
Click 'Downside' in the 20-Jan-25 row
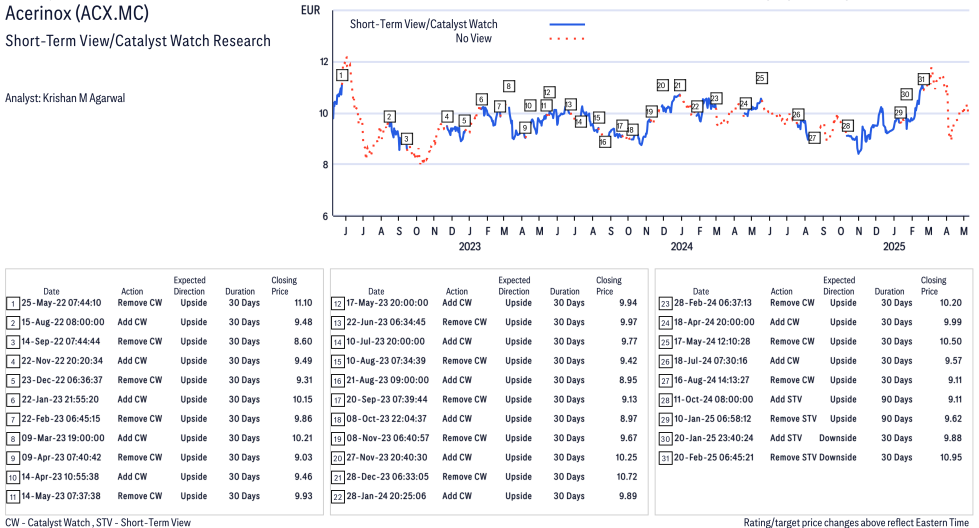(838, 438)
